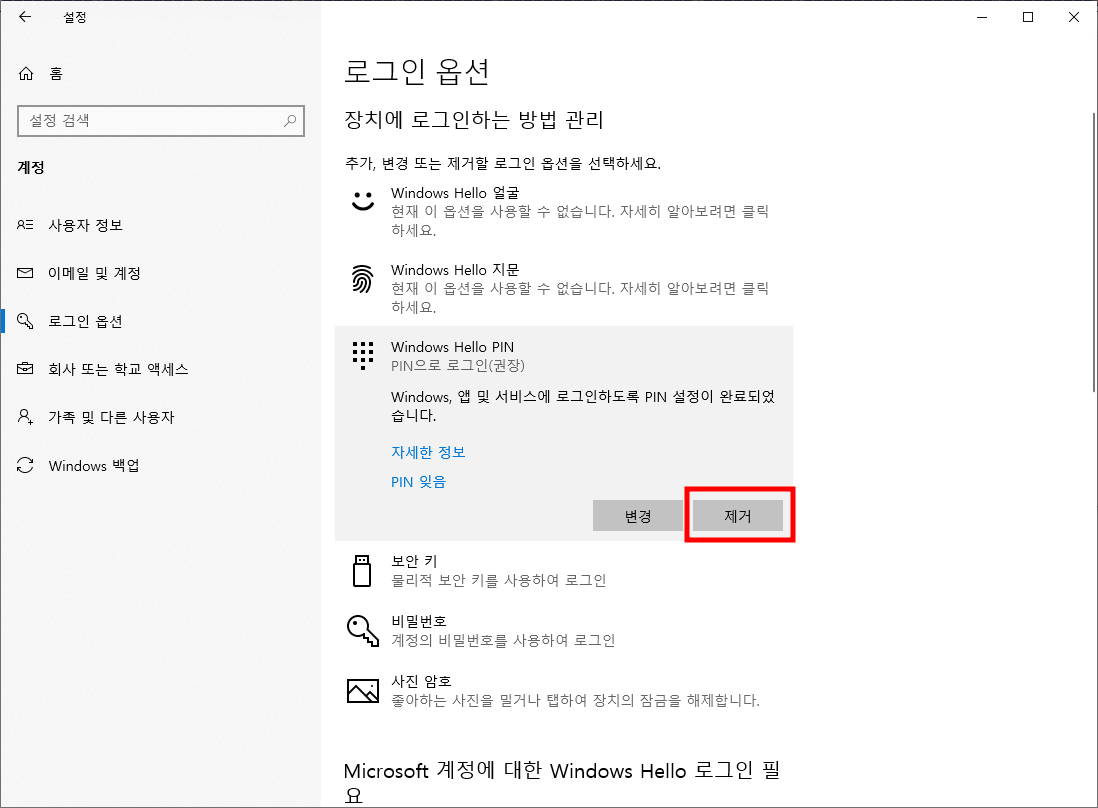Select the 로그인 옵션 key icon in the sidebar
Image resolution: width=1098 pixels, height=808 pixels.
[x=25, y=321]
